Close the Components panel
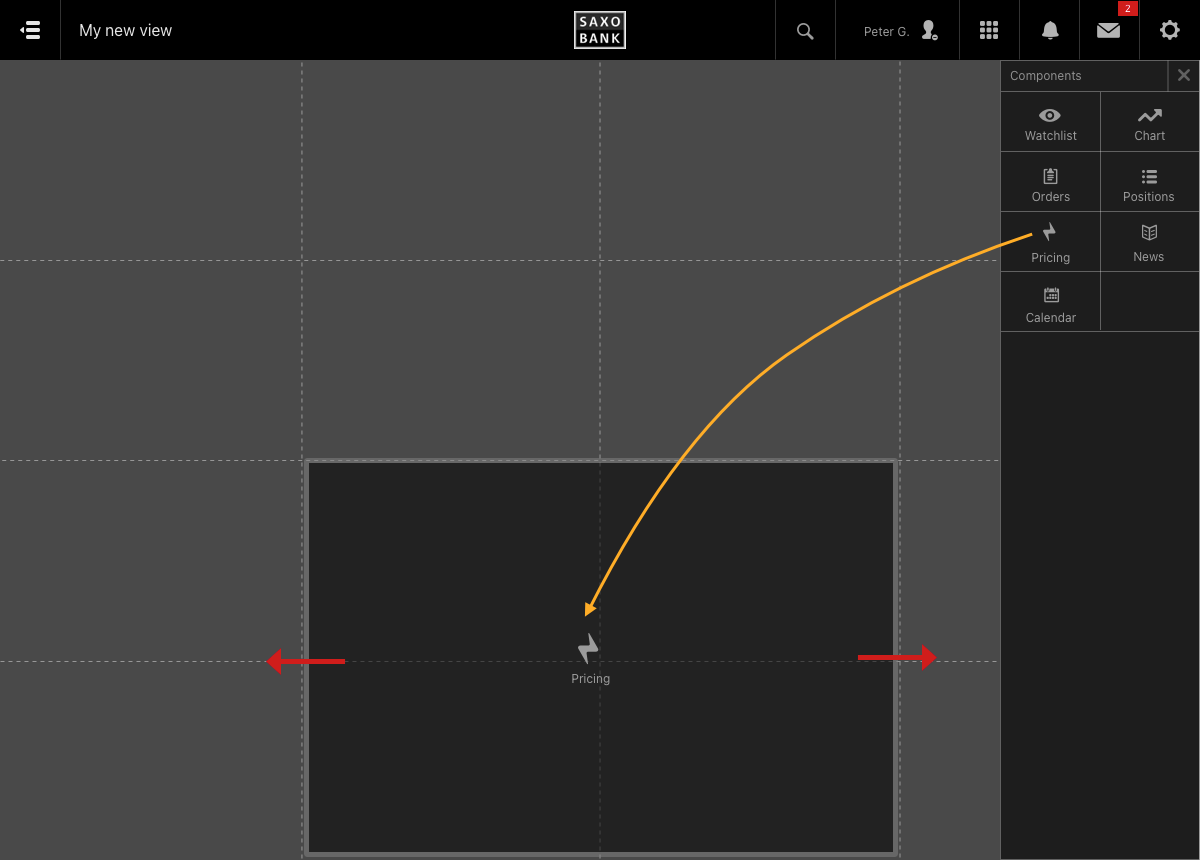 1184,75
